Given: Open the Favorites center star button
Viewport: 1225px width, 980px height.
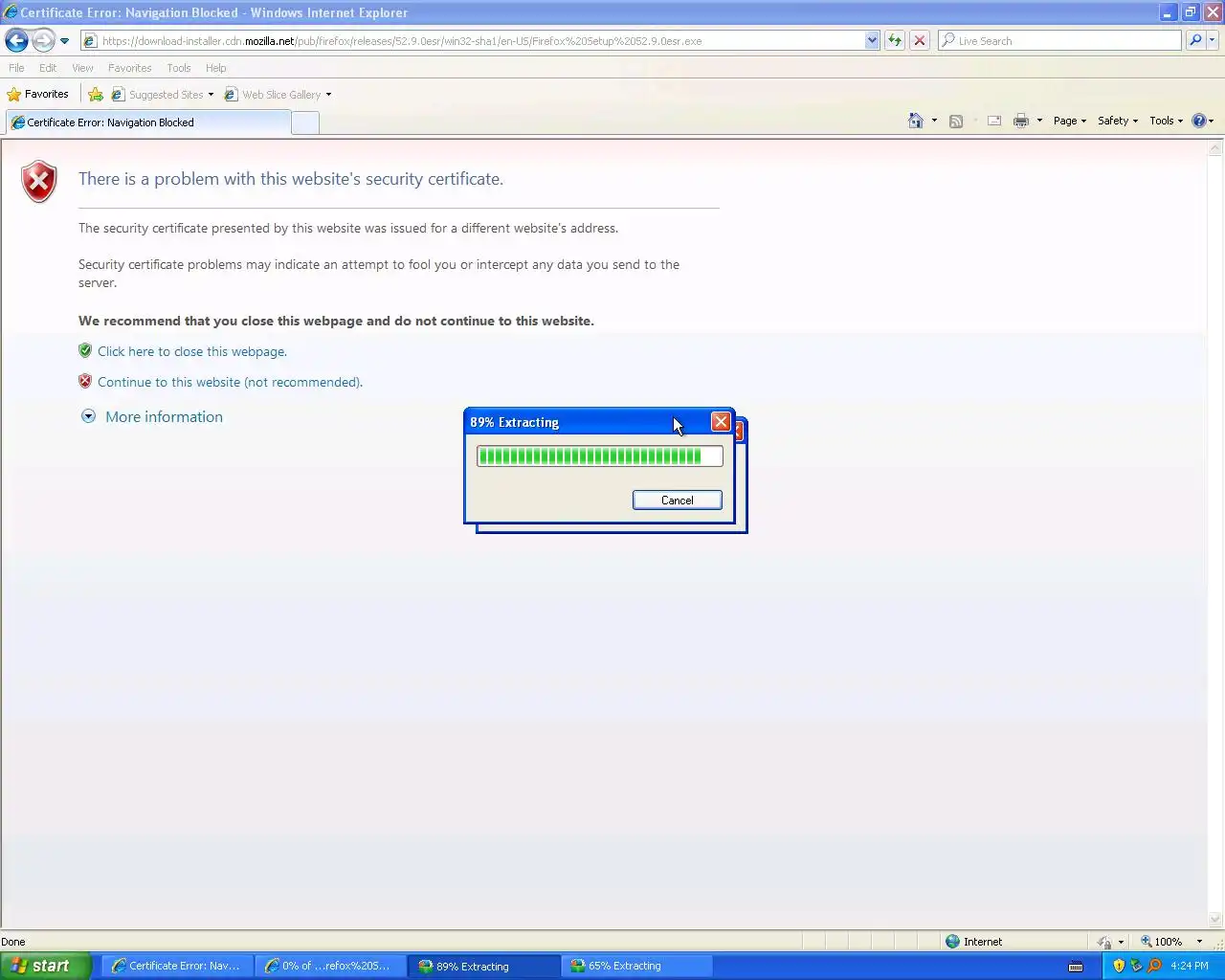Looking at the screenshot, I should (x=38, y=94).
